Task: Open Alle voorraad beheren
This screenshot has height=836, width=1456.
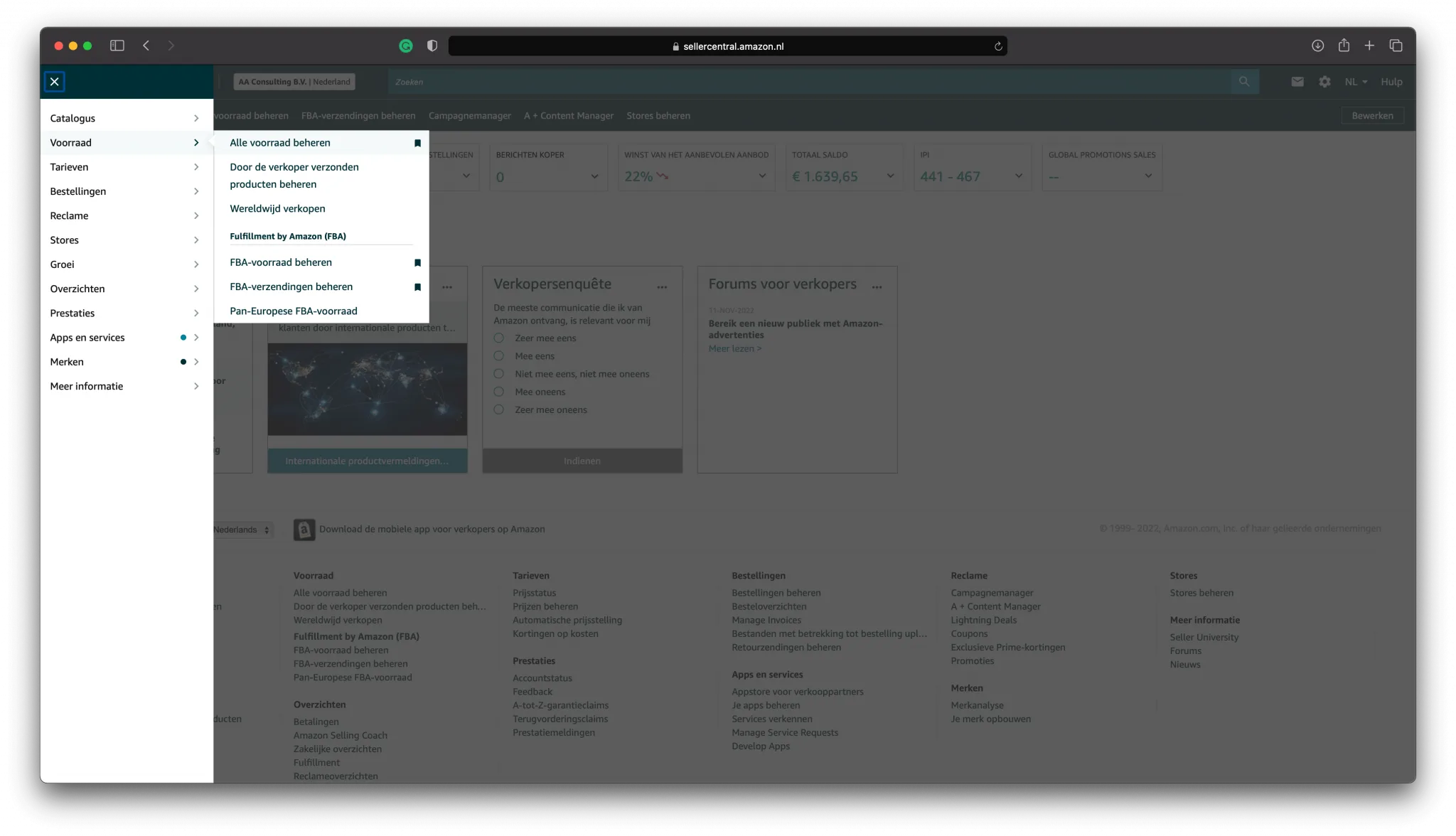Action: click(x=280, y=143)
